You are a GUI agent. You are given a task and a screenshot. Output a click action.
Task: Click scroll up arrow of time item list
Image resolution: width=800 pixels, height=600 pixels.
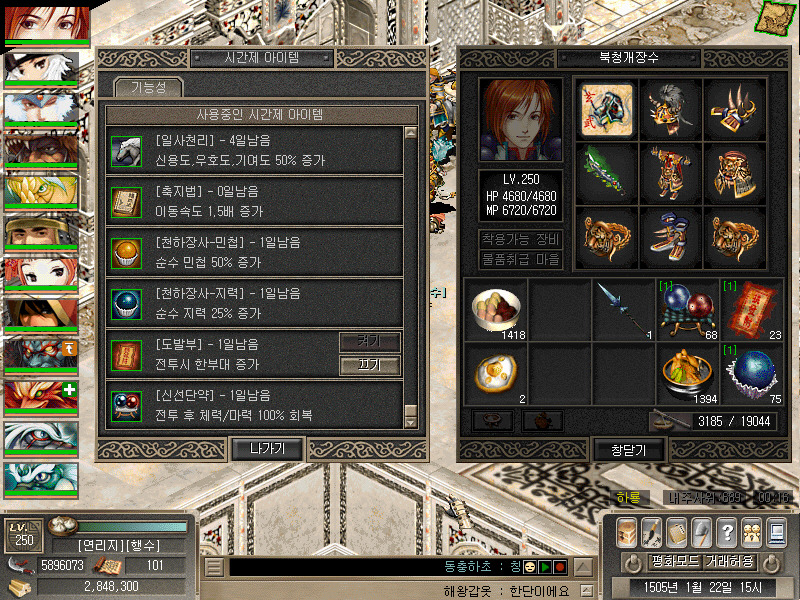click(410, 133)
